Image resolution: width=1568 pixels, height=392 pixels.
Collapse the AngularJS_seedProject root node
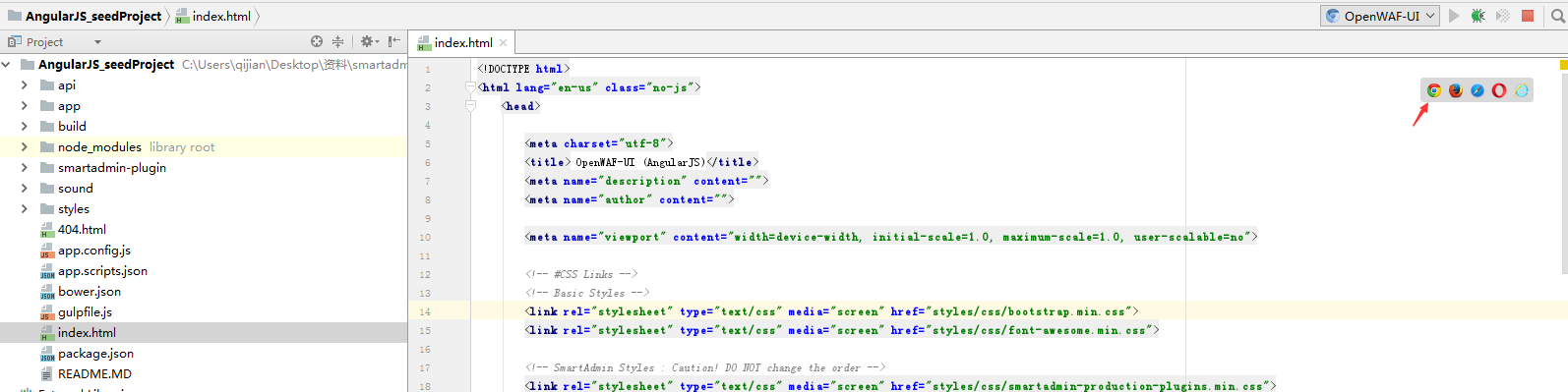(7, 65)
